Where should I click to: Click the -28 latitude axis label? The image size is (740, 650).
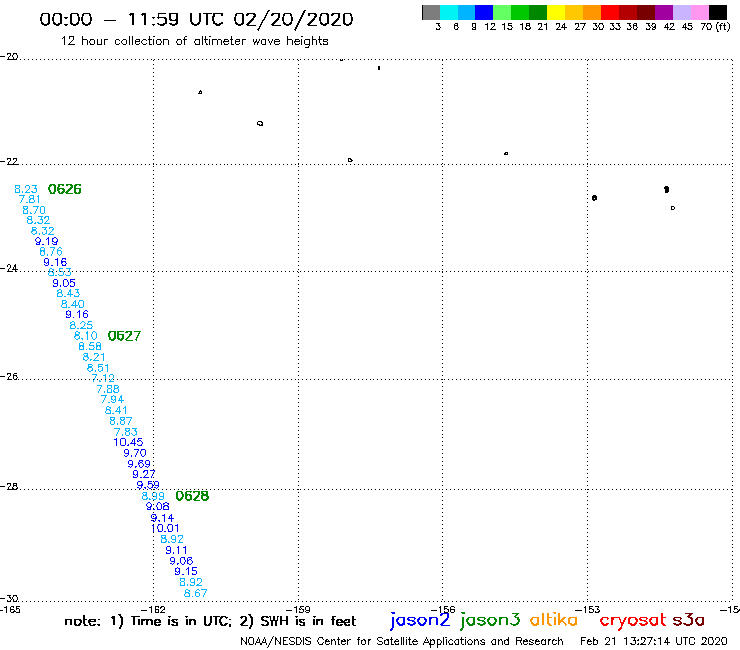pos(9,486)
